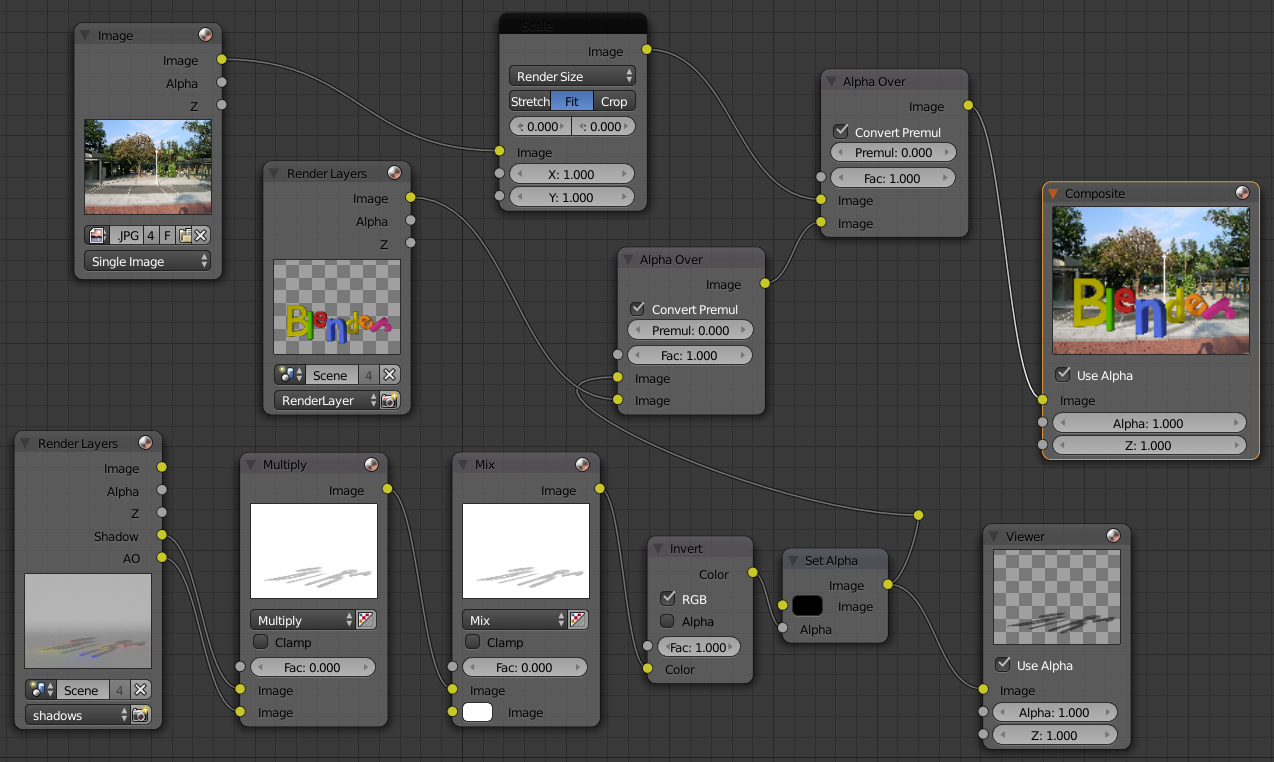Open Render Size dropdown in Scale node
1274x762 pixels.
coord(572,76)
